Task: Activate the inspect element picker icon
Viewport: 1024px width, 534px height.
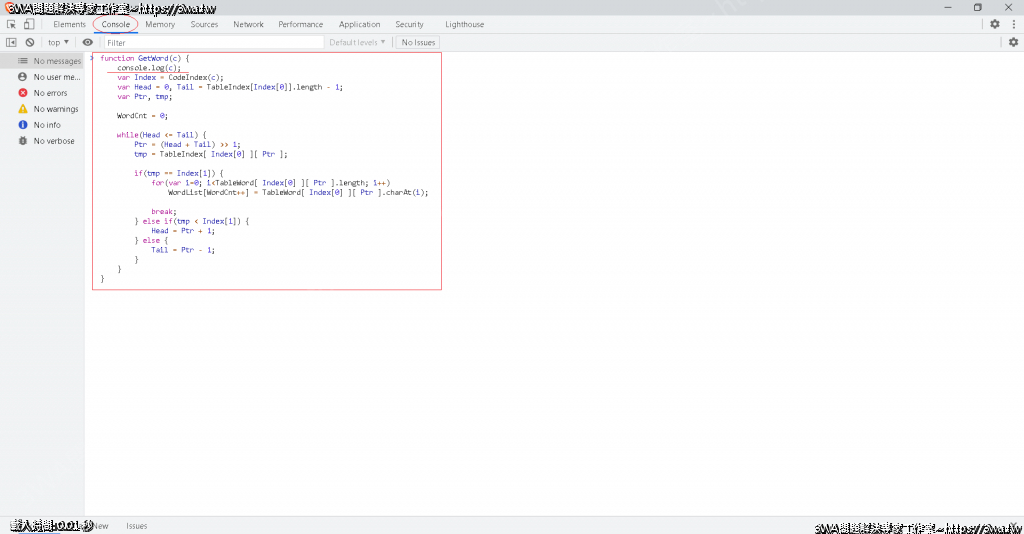Action: pyautogui.click(x=12, y=24)
